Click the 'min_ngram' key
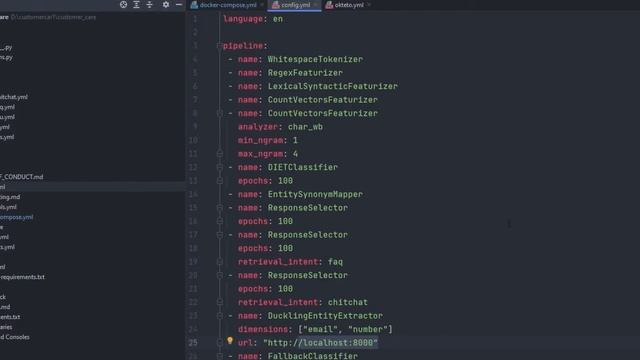This screenshot has width=640, height=360. click(x=261, y=140)
